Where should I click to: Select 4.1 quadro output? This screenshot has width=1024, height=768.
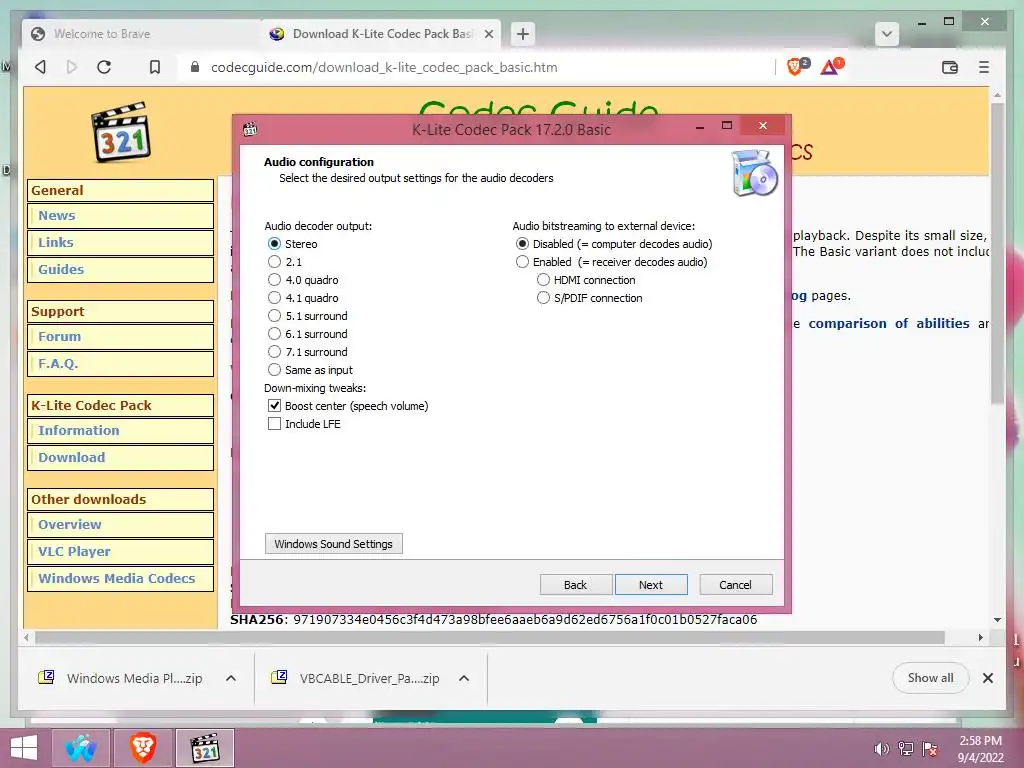303,298
